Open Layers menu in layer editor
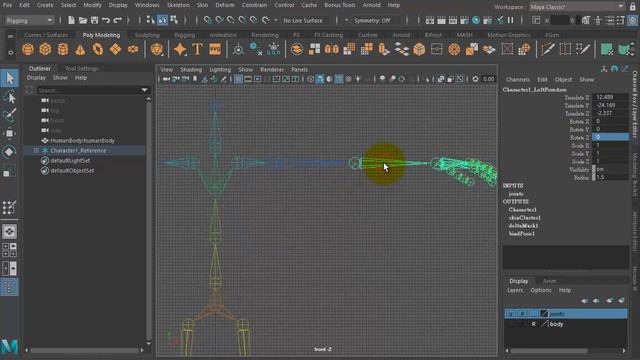 515,290
